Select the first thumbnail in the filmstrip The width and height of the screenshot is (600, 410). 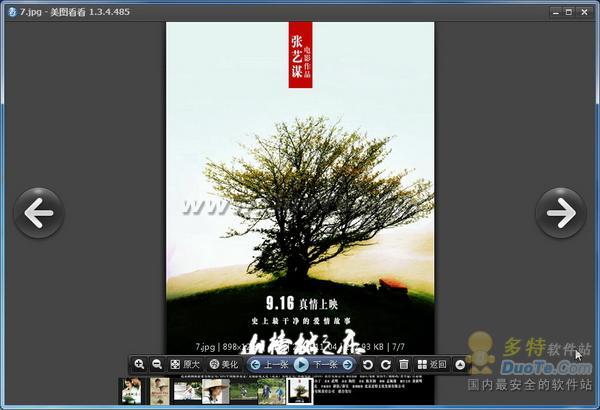point(131,391)
